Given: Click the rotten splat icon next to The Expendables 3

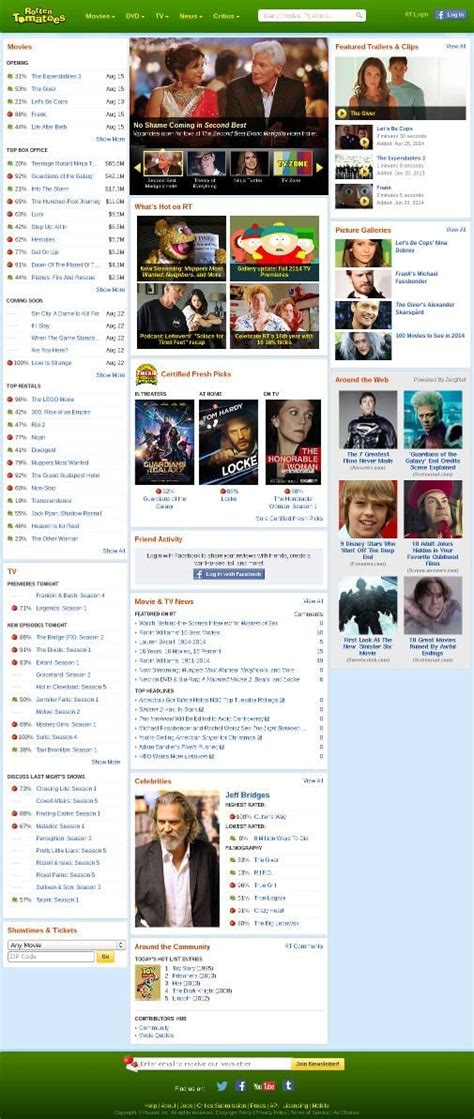Looking at the screenshot, I should (10, 76).
